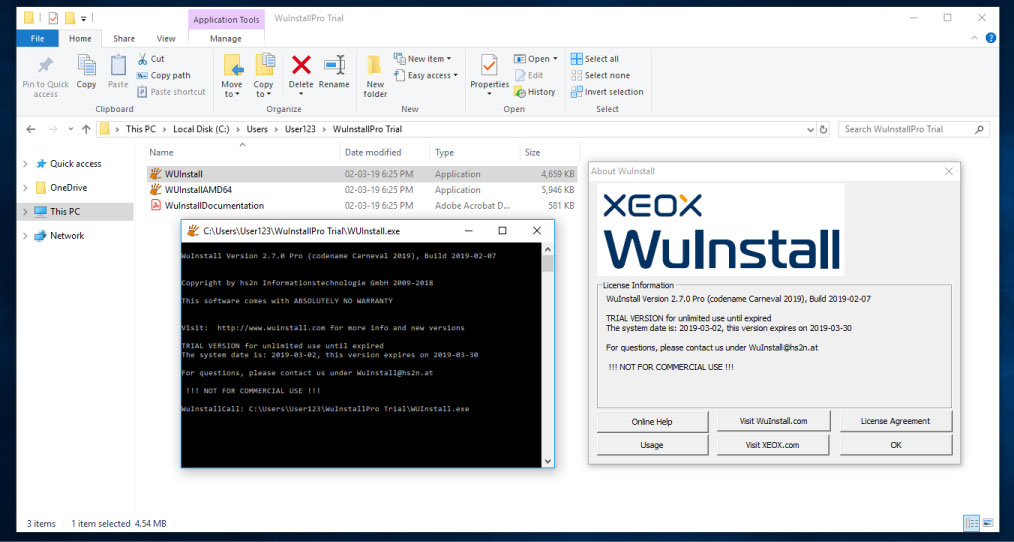Expand the Easy access dropdown

pos(426,75)
